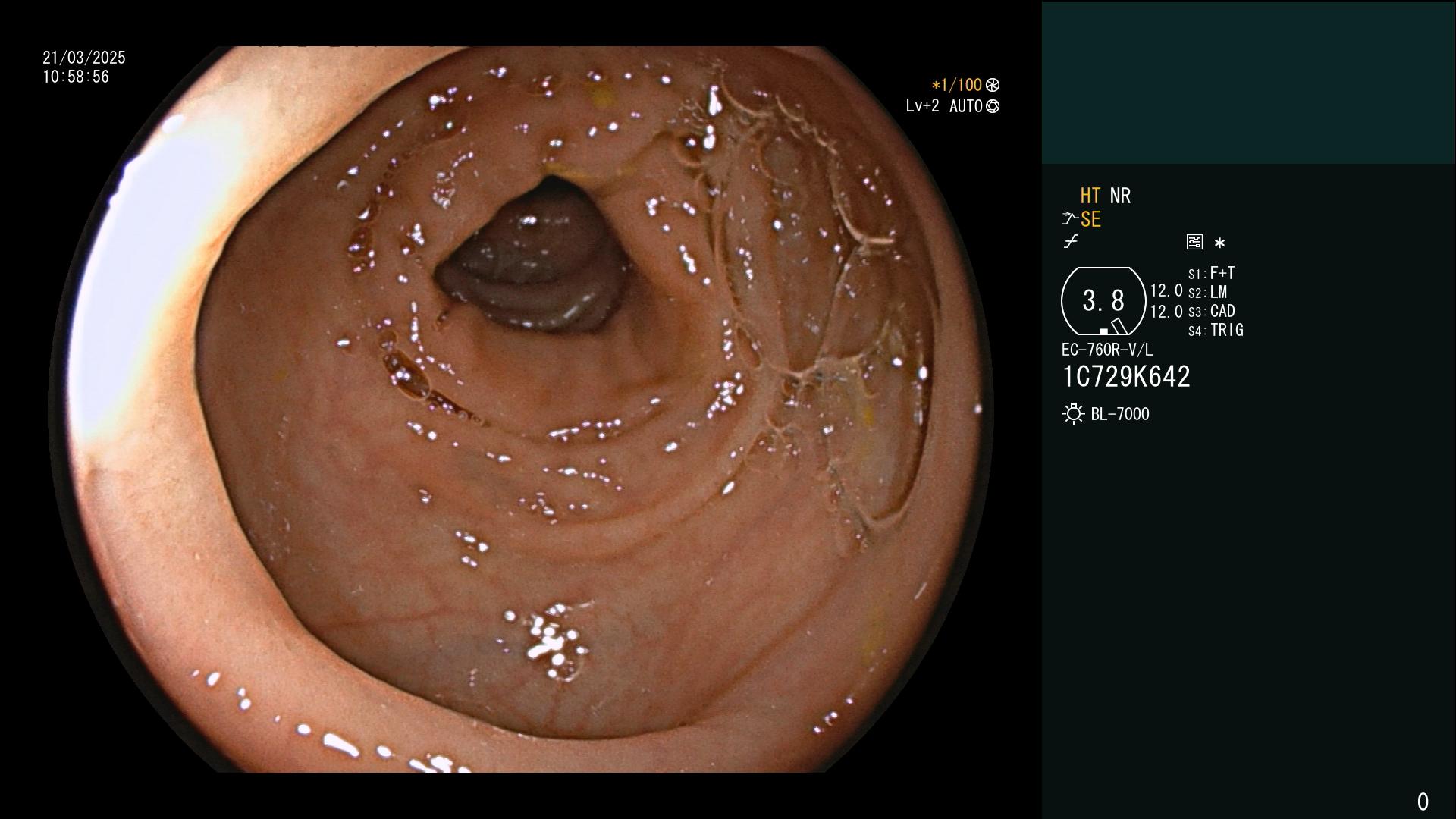Click the asterisk next to sliders icon
The height and width of the screenshot is (819, 1456).
(x=1219, y=243)
